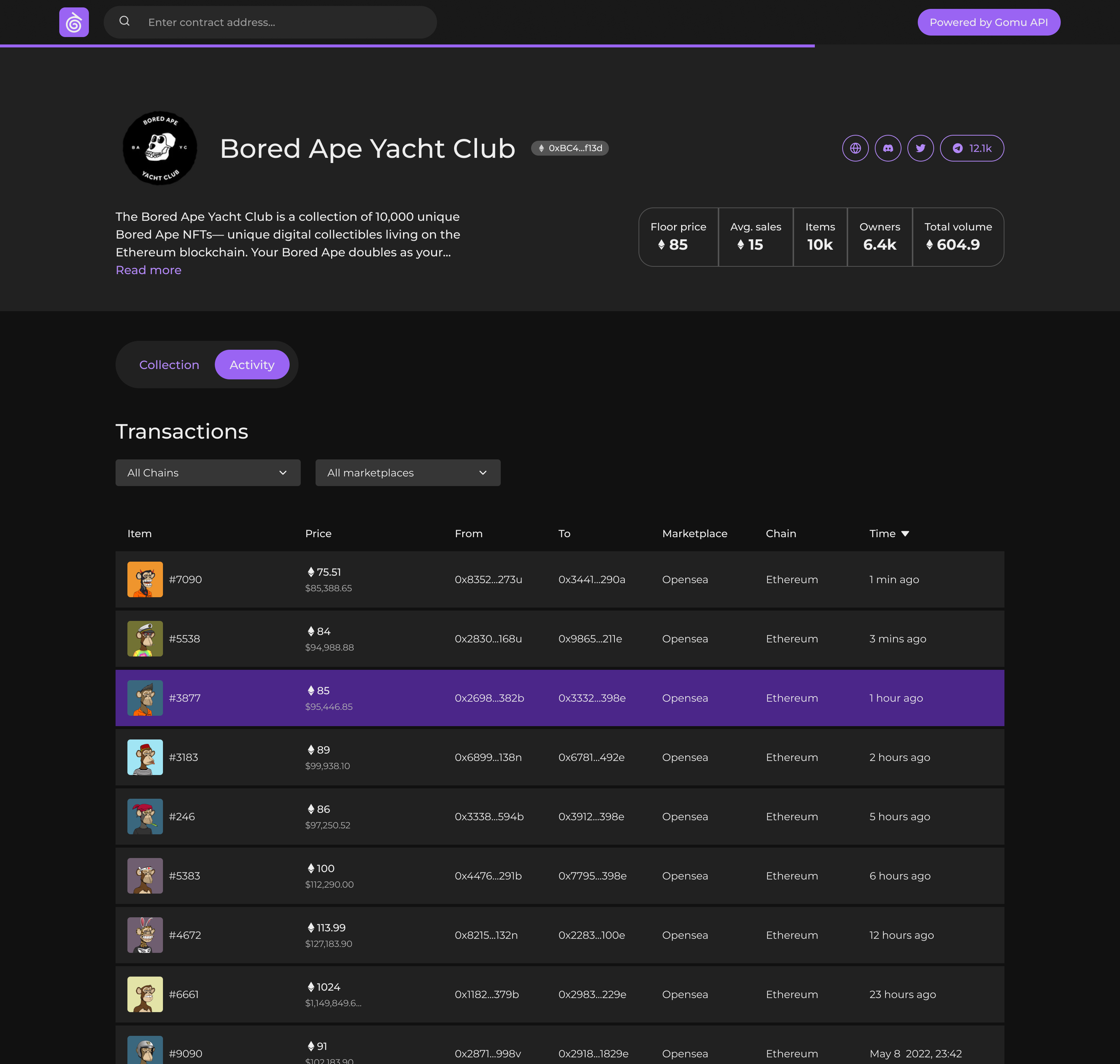Open ape #4672 thumbnail
The image size is (1120, 1064).
tap(145, 935)
